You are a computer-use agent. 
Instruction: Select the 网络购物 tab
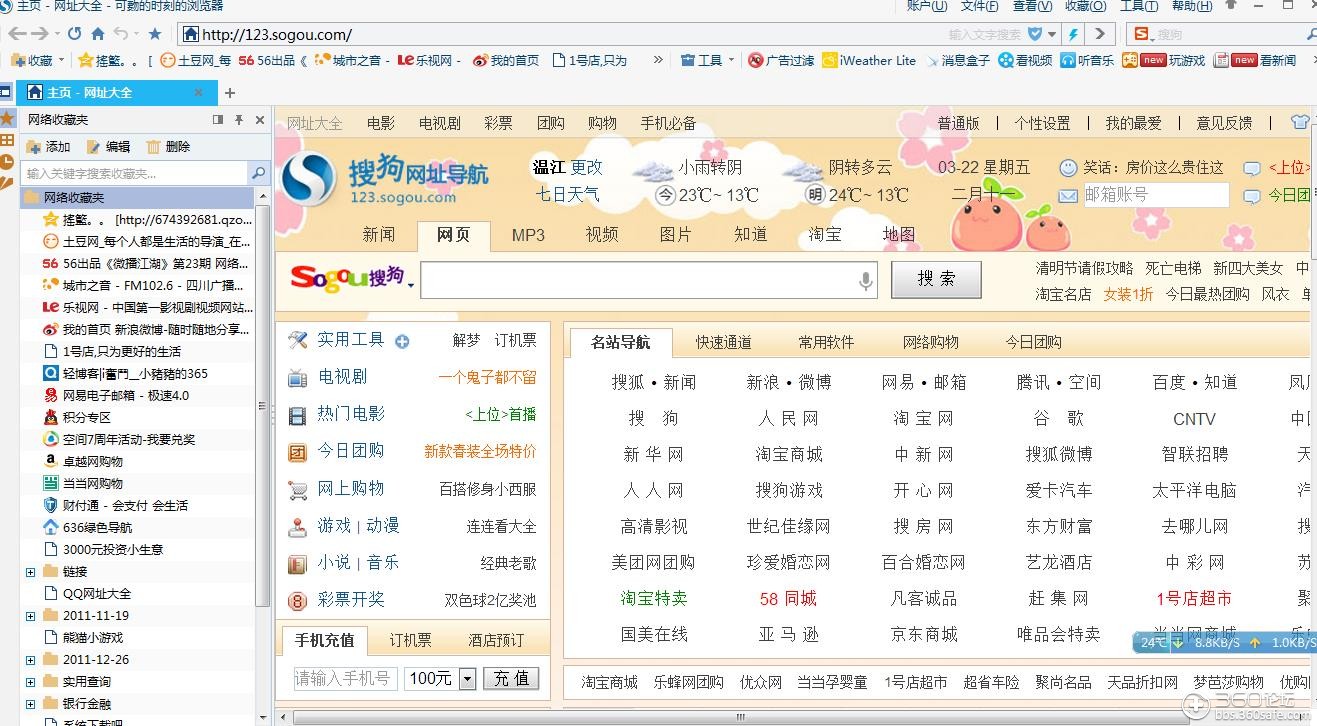[931, 342]
